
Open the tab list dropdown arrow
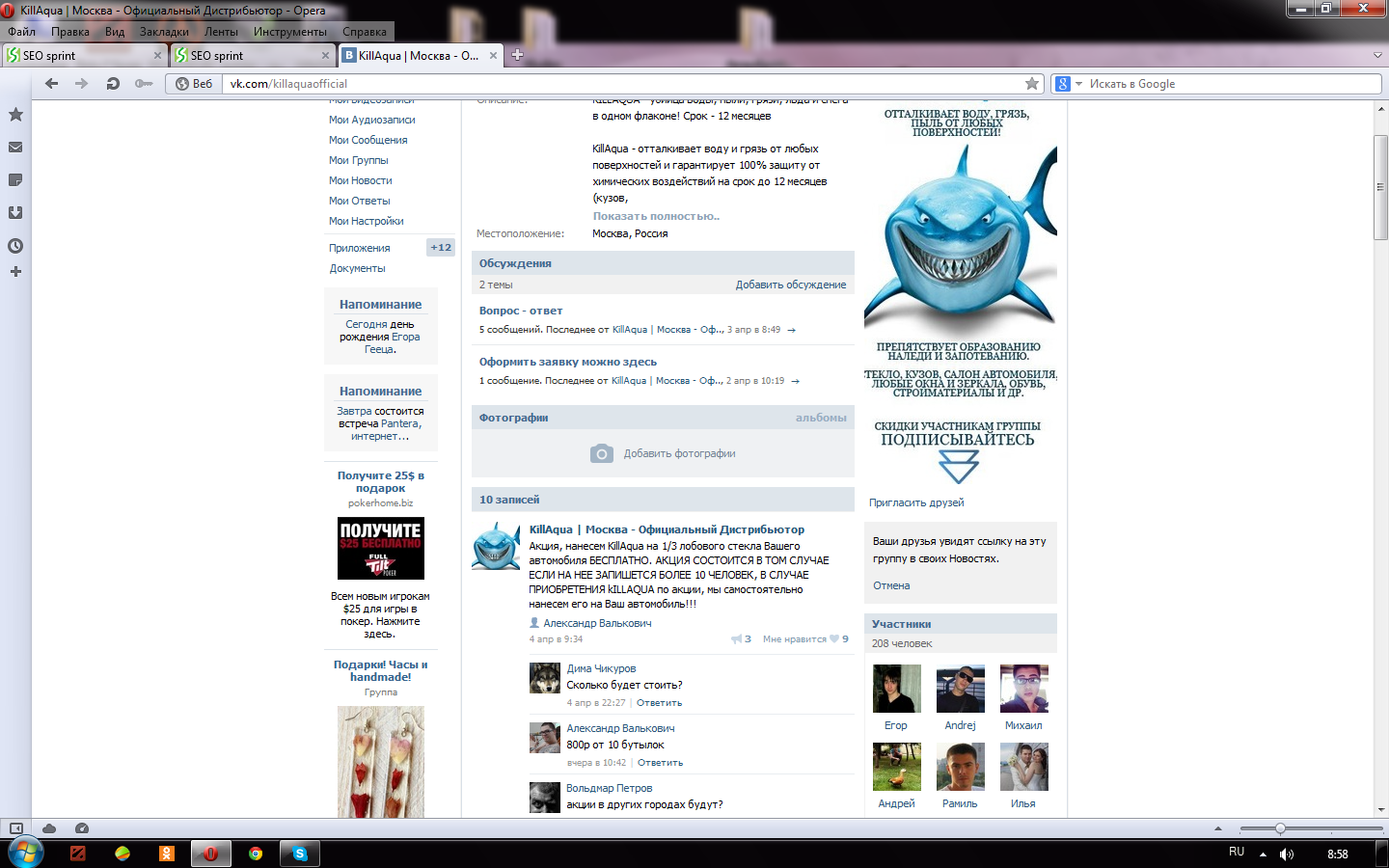(1377, 55)
